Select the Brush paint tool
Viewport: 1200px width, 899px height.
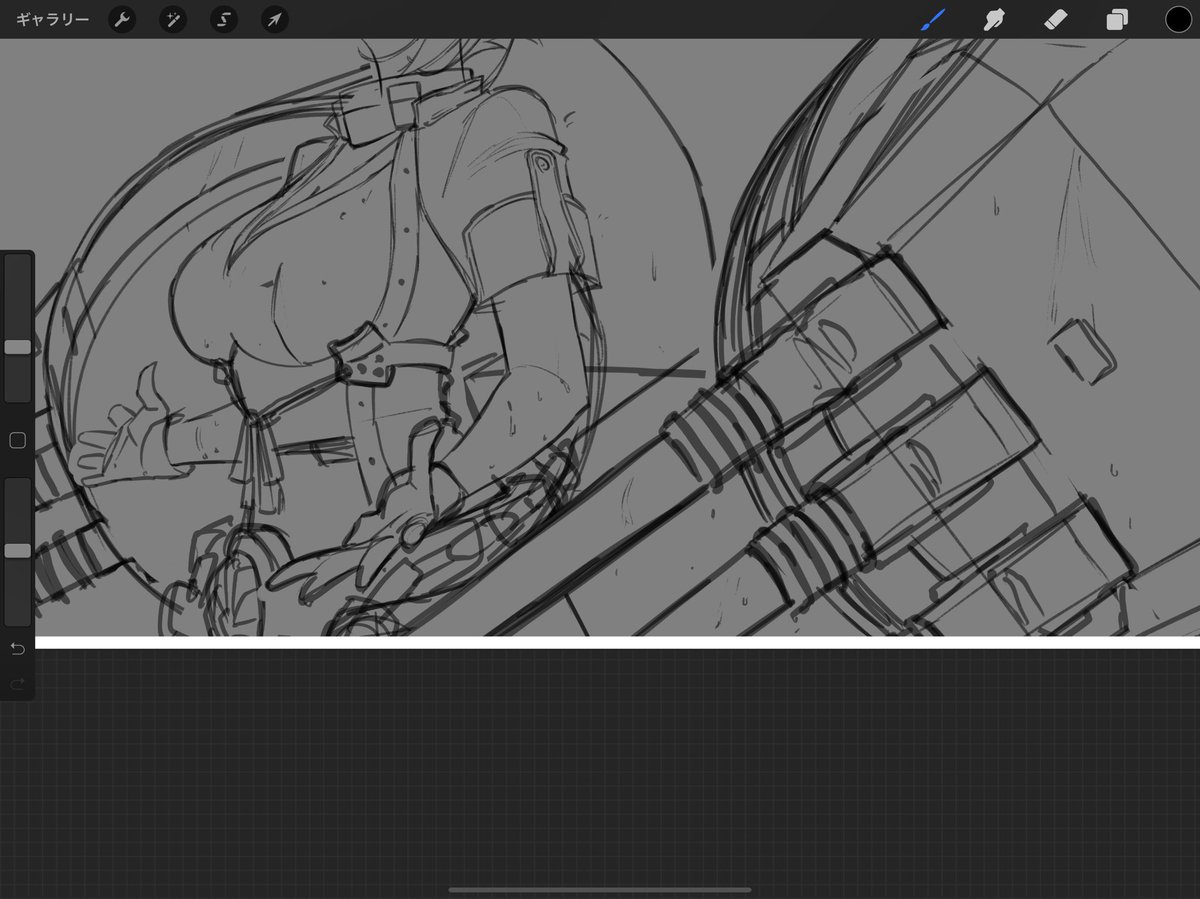coord(933,20)
